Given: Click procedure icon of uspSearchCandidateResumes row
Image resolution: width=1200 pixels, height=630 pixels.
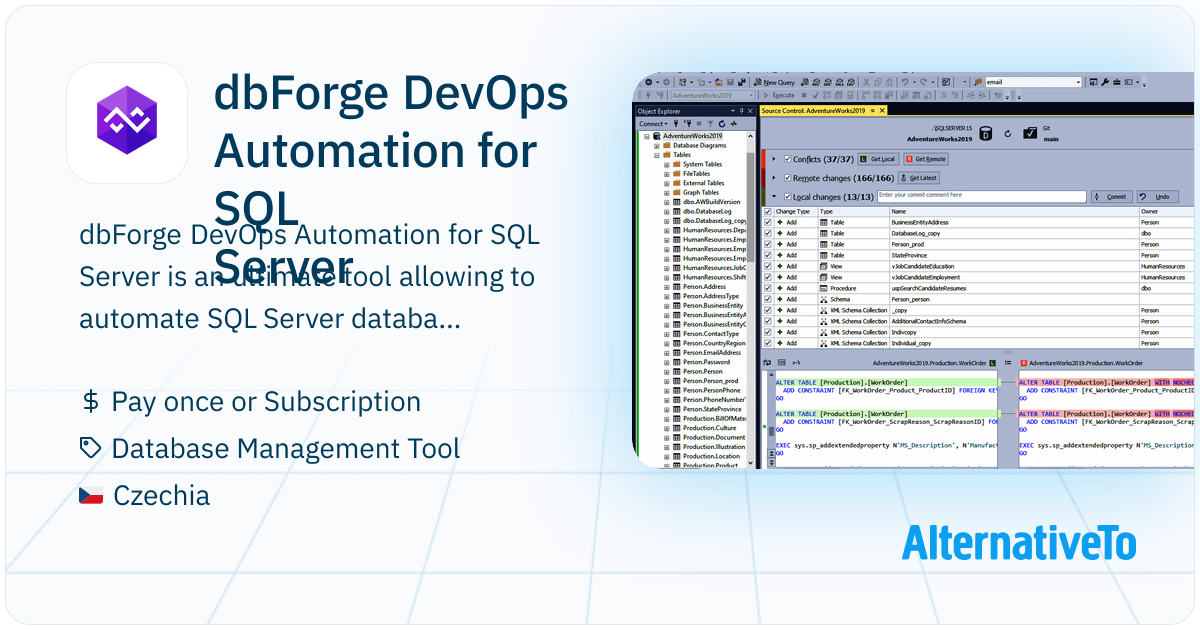Looking at the screenshot, I should [823, 288].
